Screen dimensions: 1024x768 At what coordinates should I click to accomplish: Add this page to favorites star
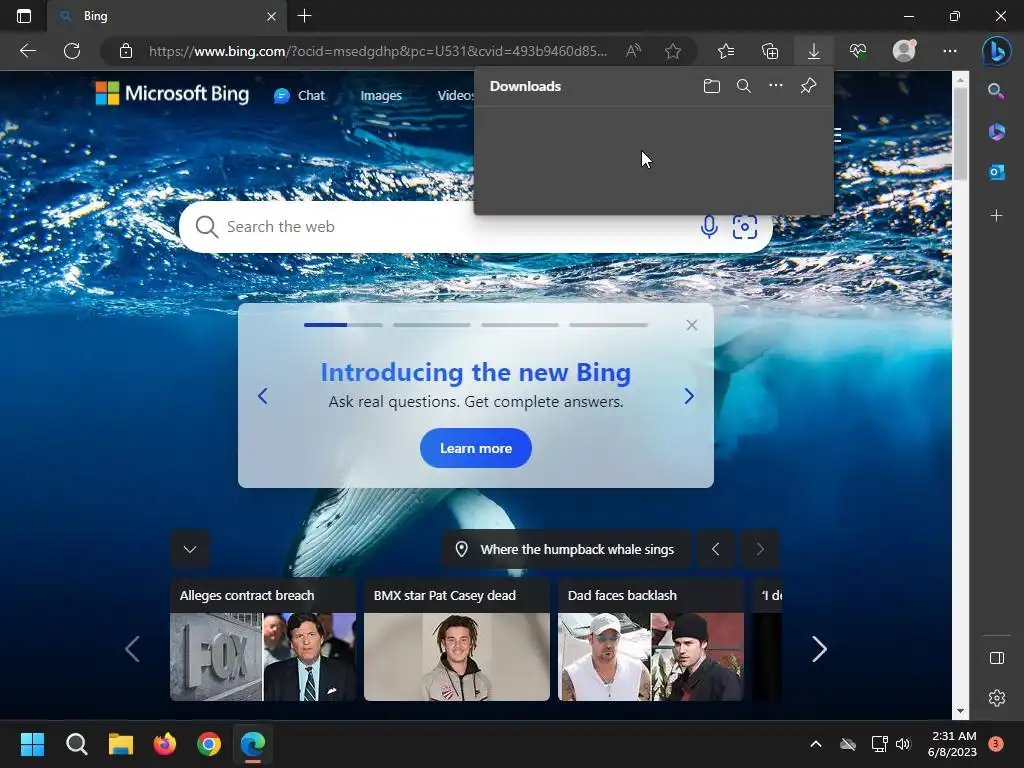tap(673, 51)
